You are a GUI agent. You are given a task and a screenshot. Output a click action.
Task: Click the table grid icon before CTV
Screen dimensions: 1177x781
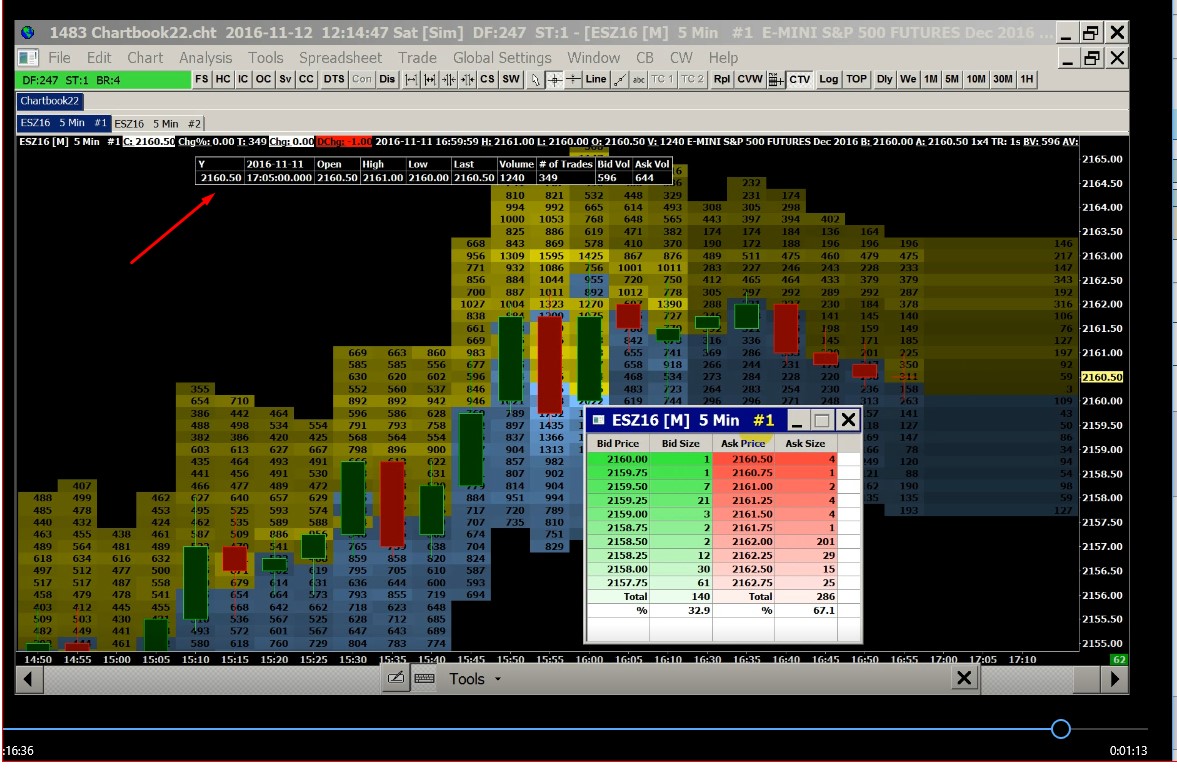tap(776, 80)
